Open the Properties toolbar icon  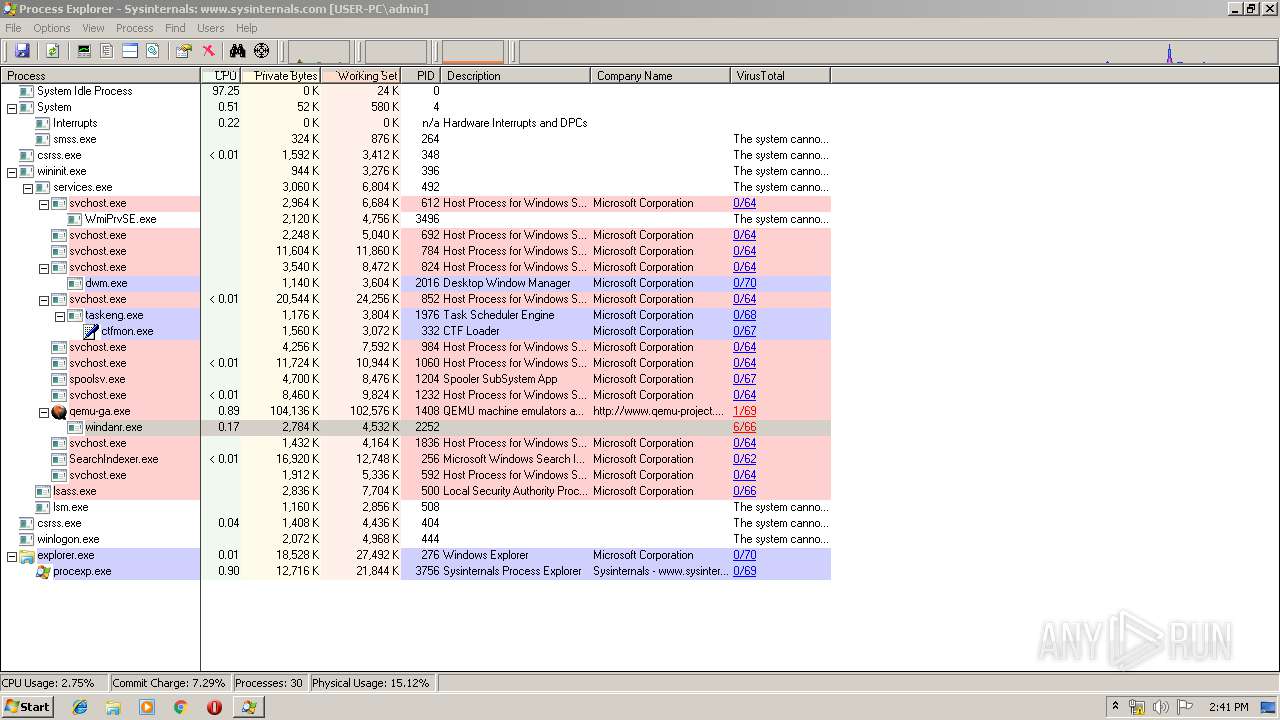coord(183,51)
